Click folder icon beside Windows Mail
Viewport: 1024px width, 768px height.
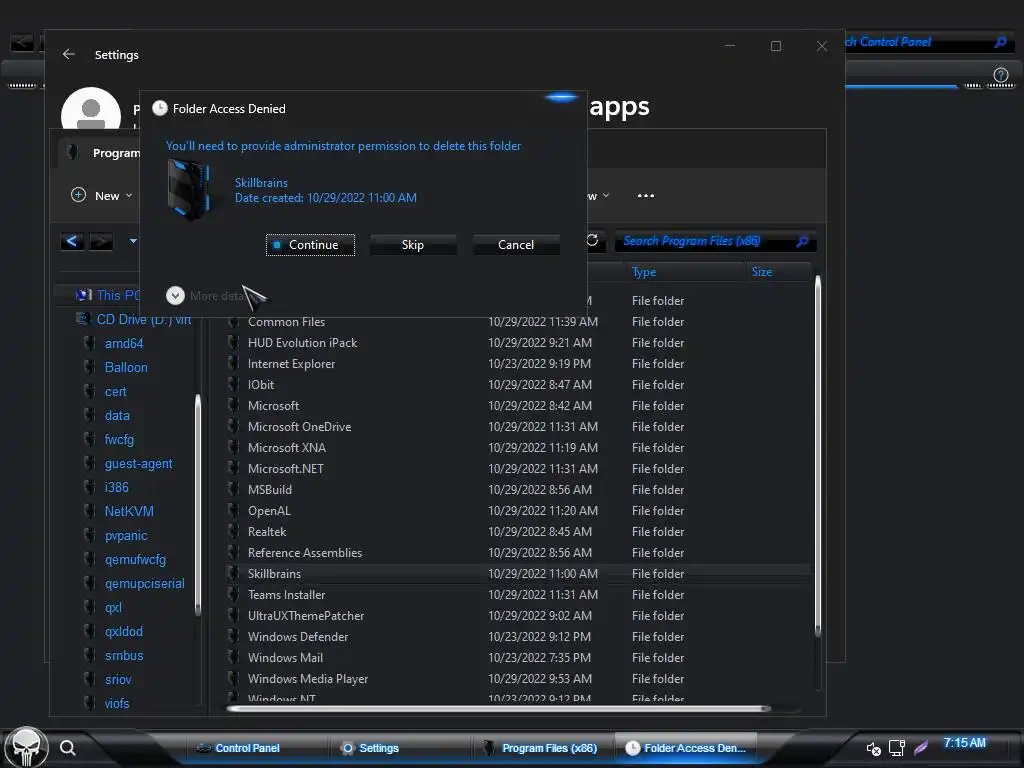(233, 657)
